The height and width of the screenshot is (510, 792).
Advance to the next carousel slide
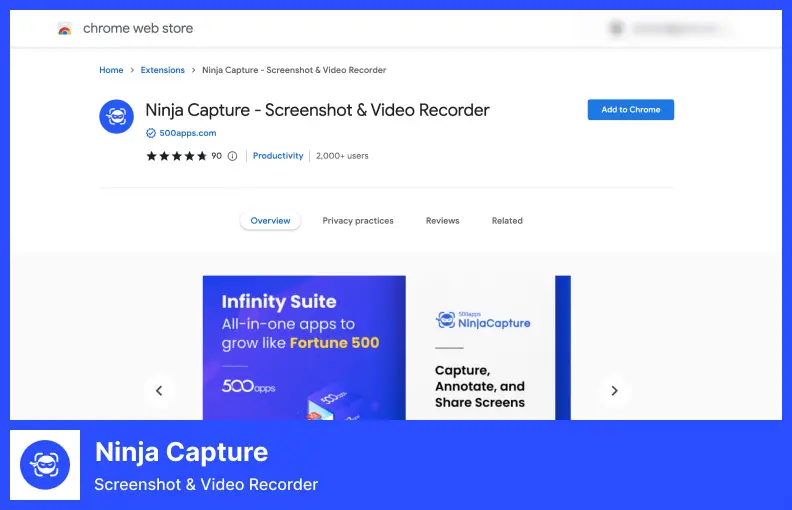614,390
